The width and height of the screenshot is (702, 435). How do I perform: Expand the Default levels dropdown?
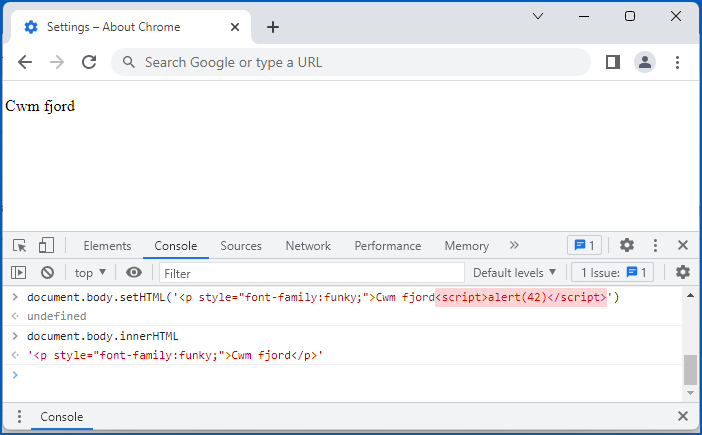(514, 273)
